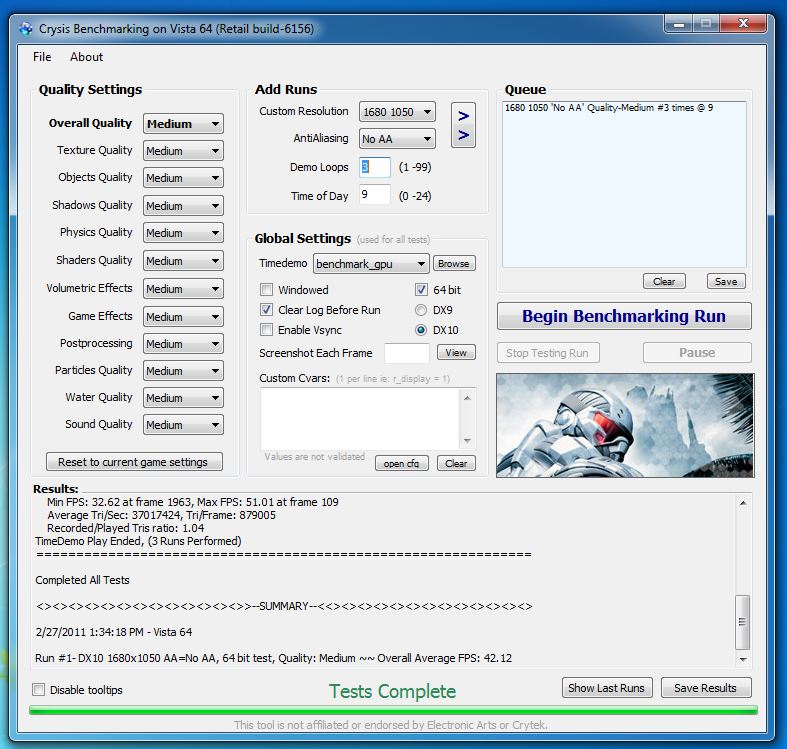Click the Custom Cvars scroll down arrow
Viewport: 787px width, 749px height.
coord(467,441)
